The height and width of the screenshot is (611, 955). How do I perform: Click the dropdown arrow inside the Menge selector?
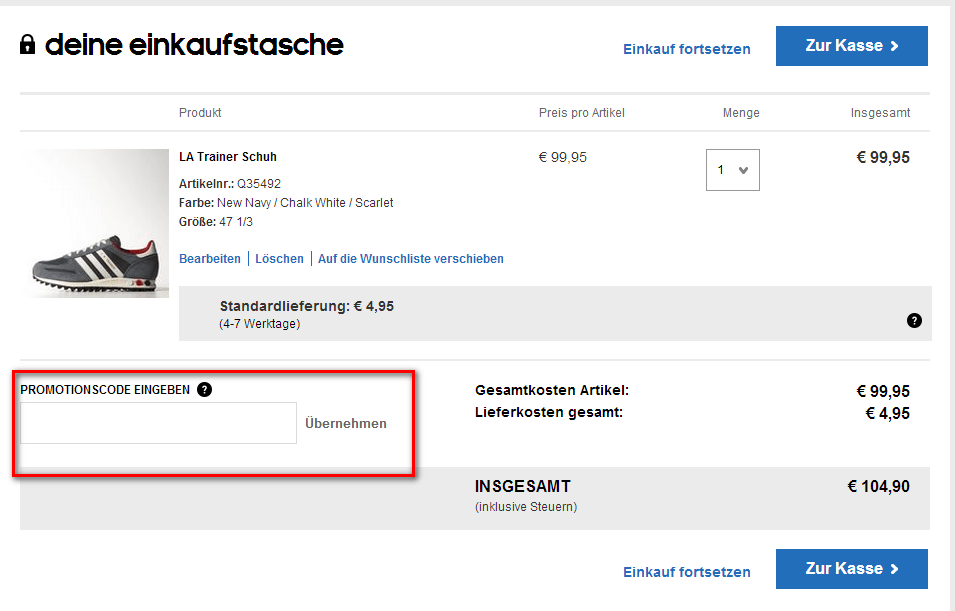point(744,169)
